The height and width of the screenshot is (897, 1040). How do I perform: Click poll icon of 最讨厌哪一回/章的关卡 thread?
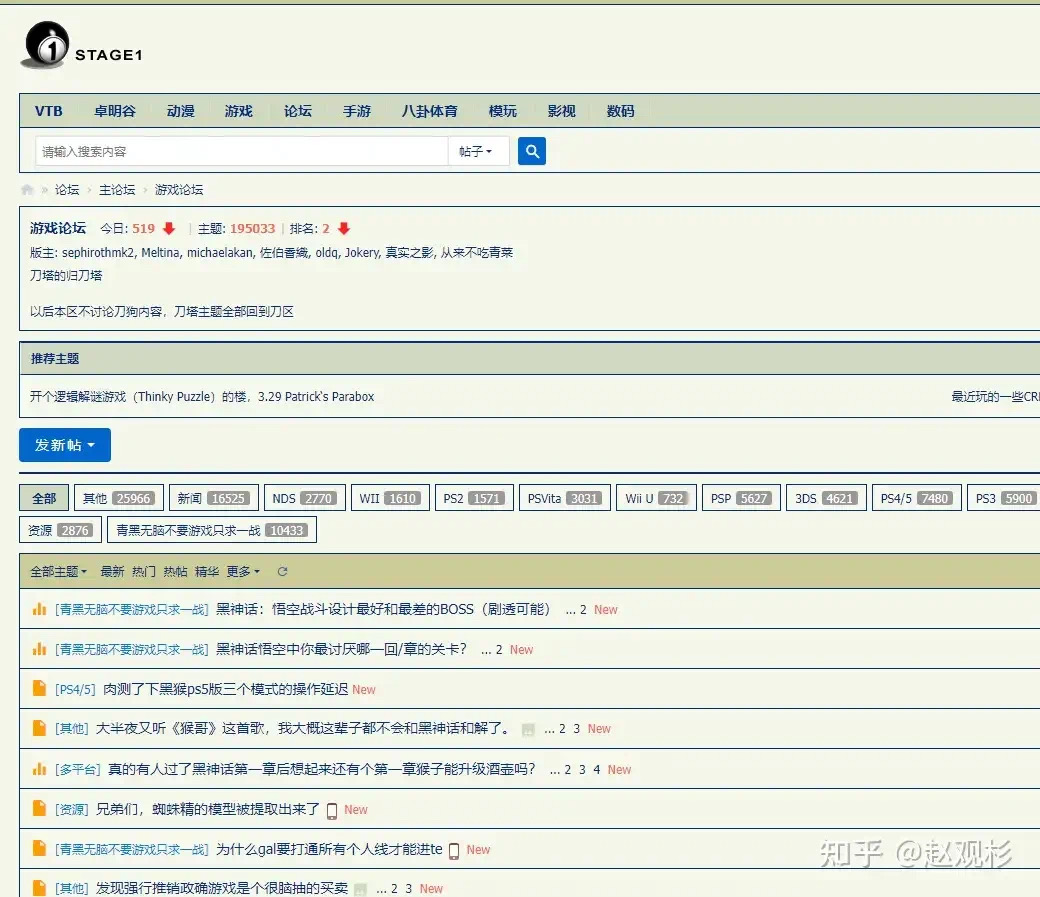(39, 649)
